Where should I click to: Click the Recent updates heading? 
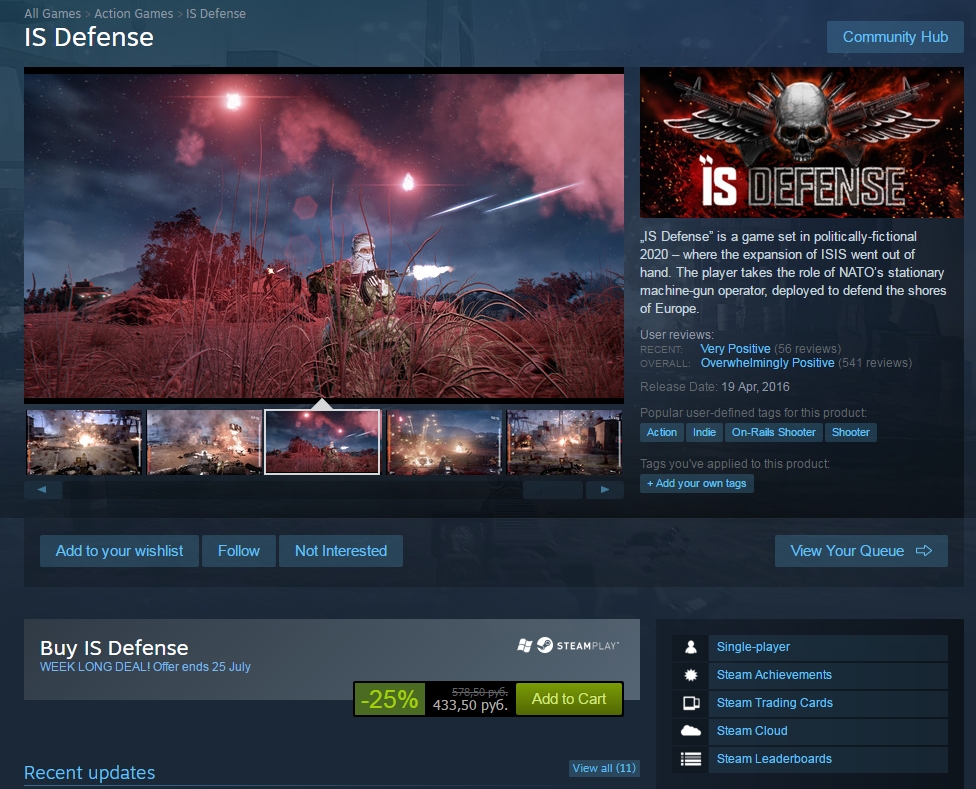pyautogui.click(x=90, y=772)
